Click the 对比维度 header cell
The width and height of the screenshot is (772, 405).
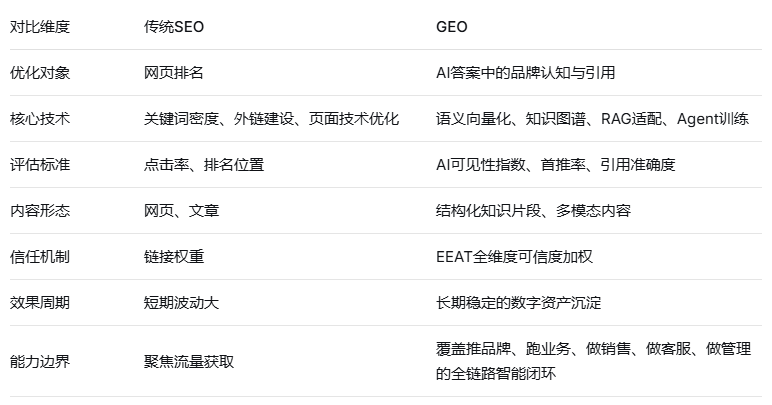40,27
